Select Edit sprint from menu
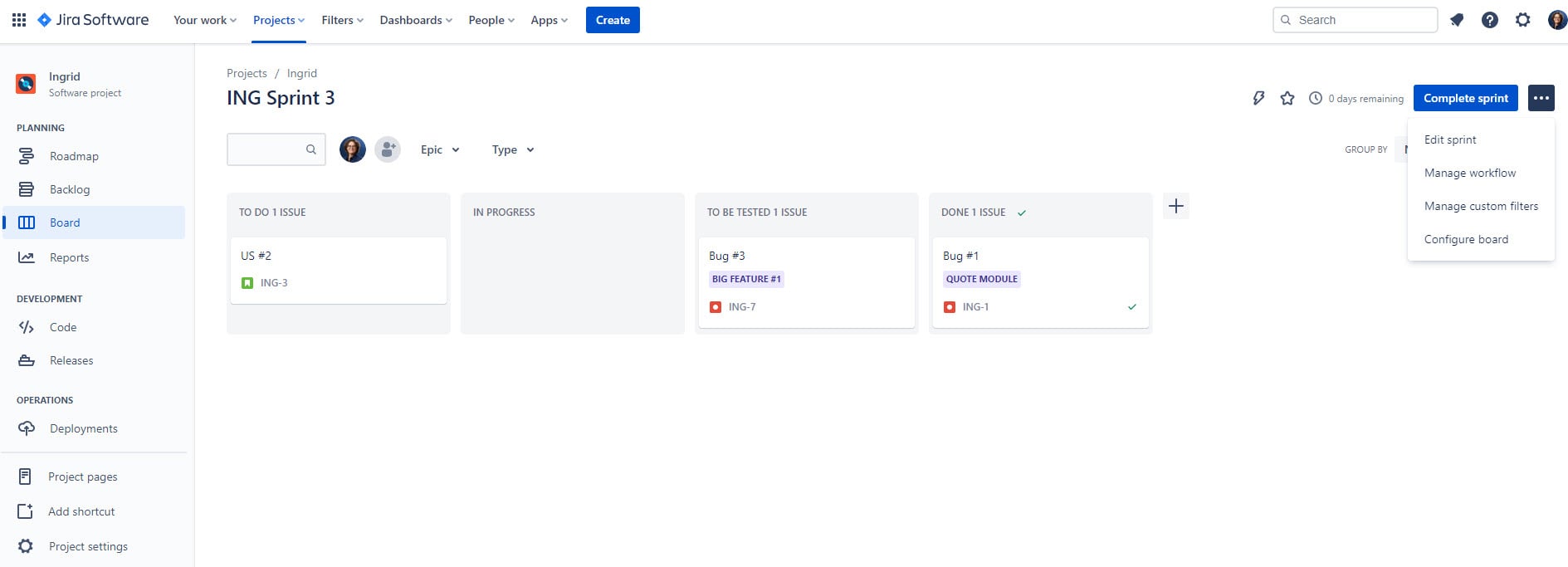1568x567 pixels. (1481, 139)
